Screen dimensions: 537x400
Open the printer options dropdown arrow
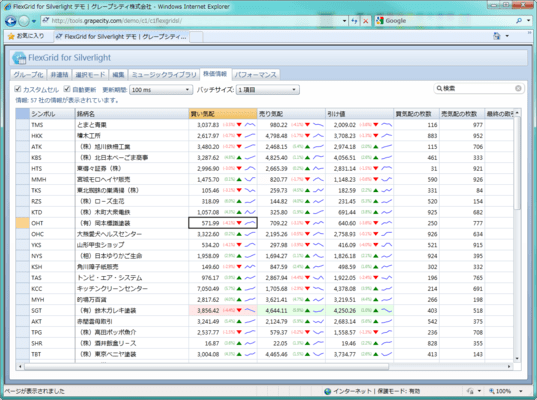pyautogui.click(x=507, y=36)
